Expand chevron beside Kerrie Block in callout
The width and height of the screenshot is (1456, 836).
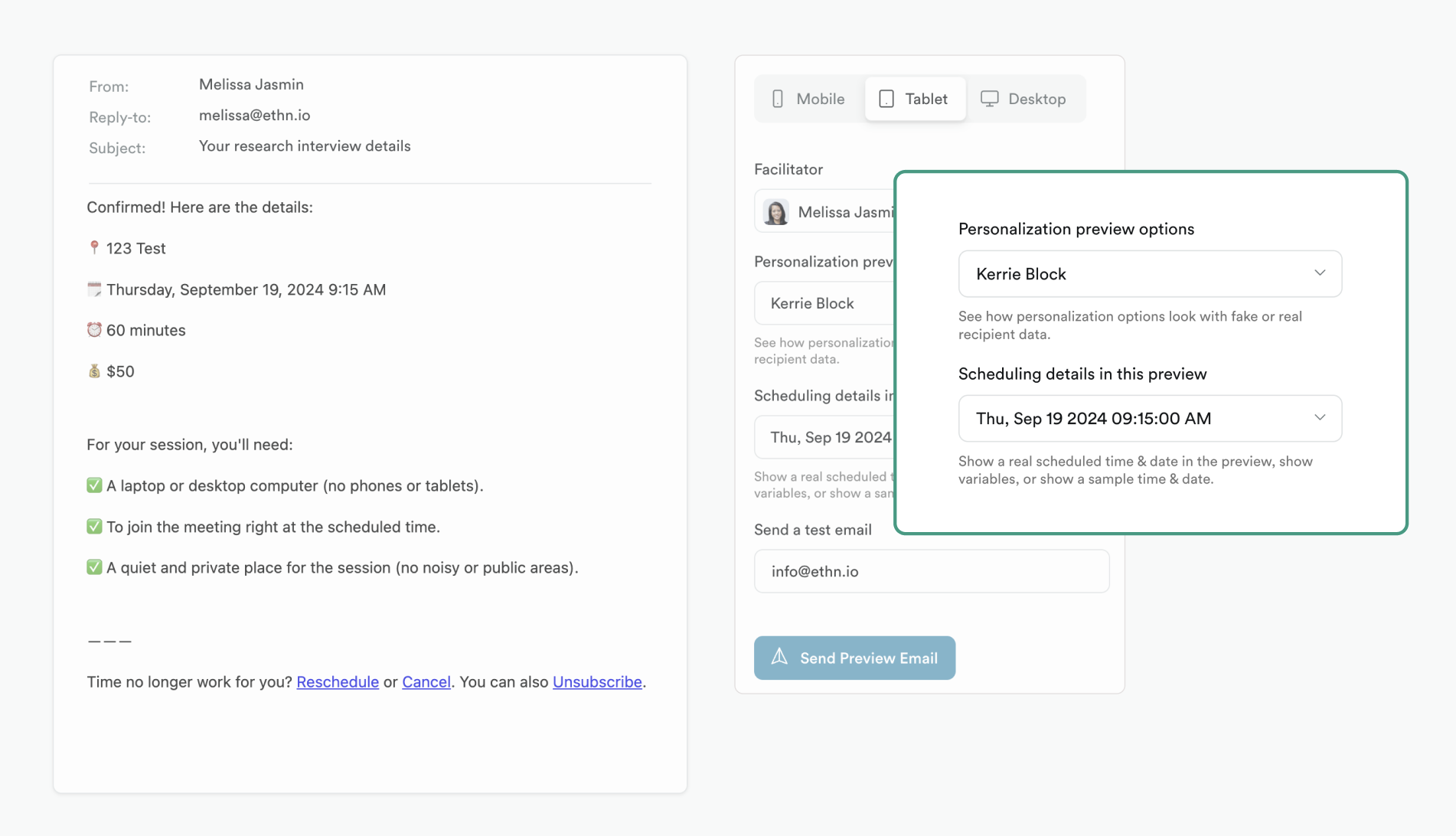(1320, 273)
